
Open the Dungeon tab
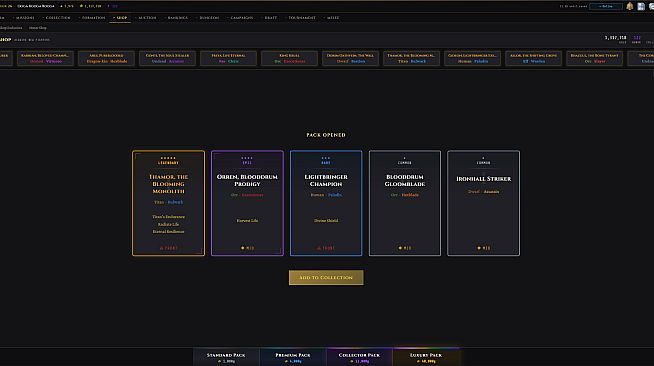coord(208,18)
